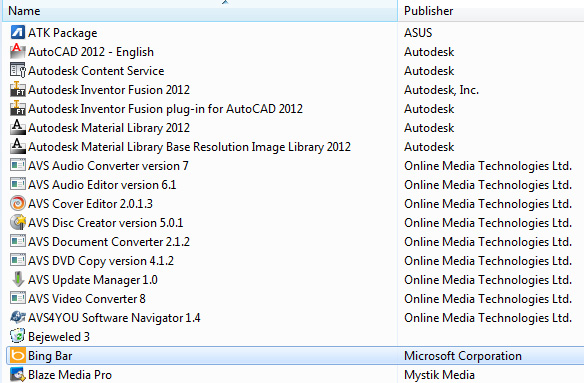584x383 pixels.
Task: Select icon of Inventor Fusion plug-in for AutoCAD
Action: tap(18, 108)
